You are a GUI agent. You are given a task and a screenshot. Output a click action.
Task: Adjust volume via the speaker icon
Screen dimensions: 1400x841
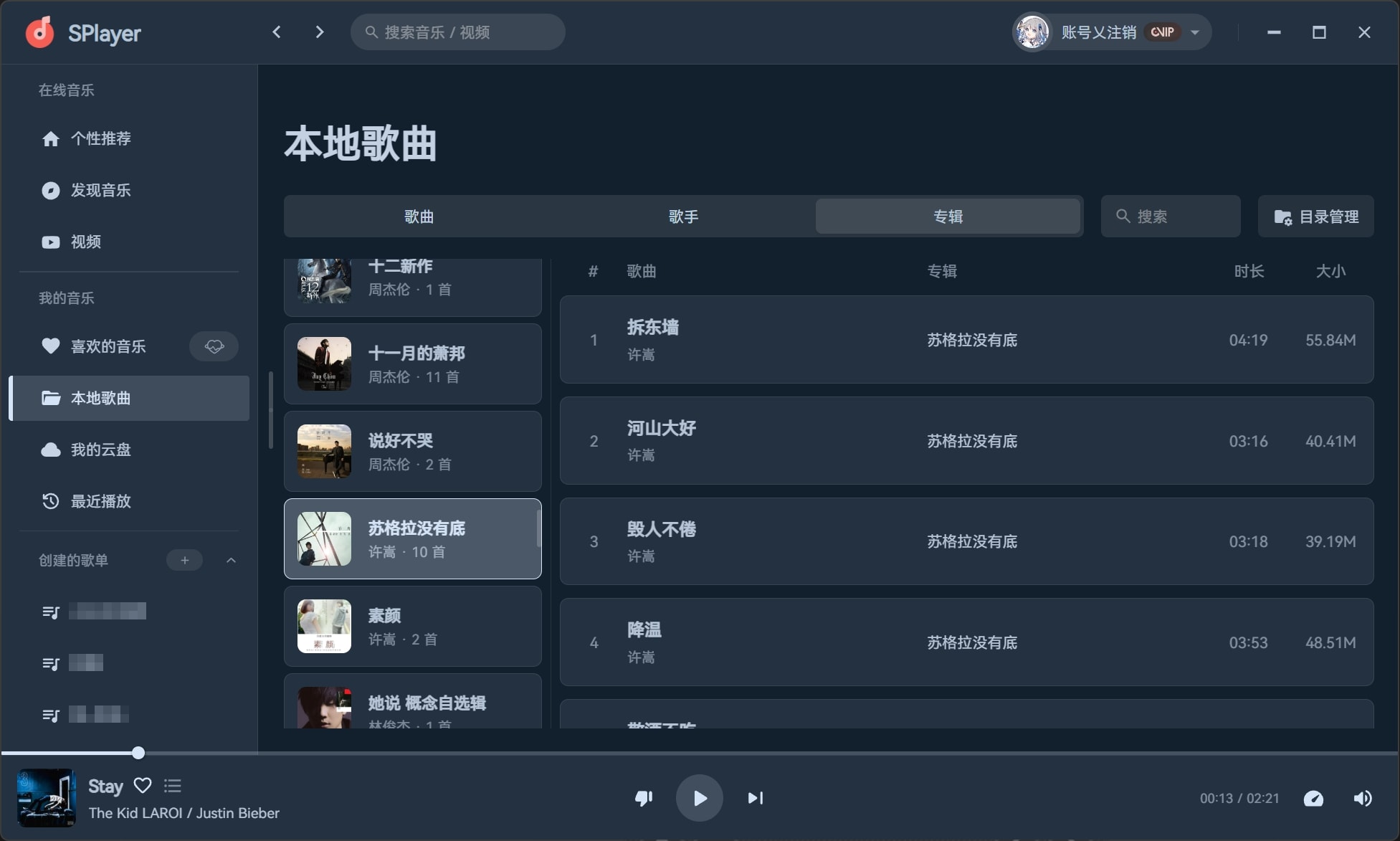1361,797
